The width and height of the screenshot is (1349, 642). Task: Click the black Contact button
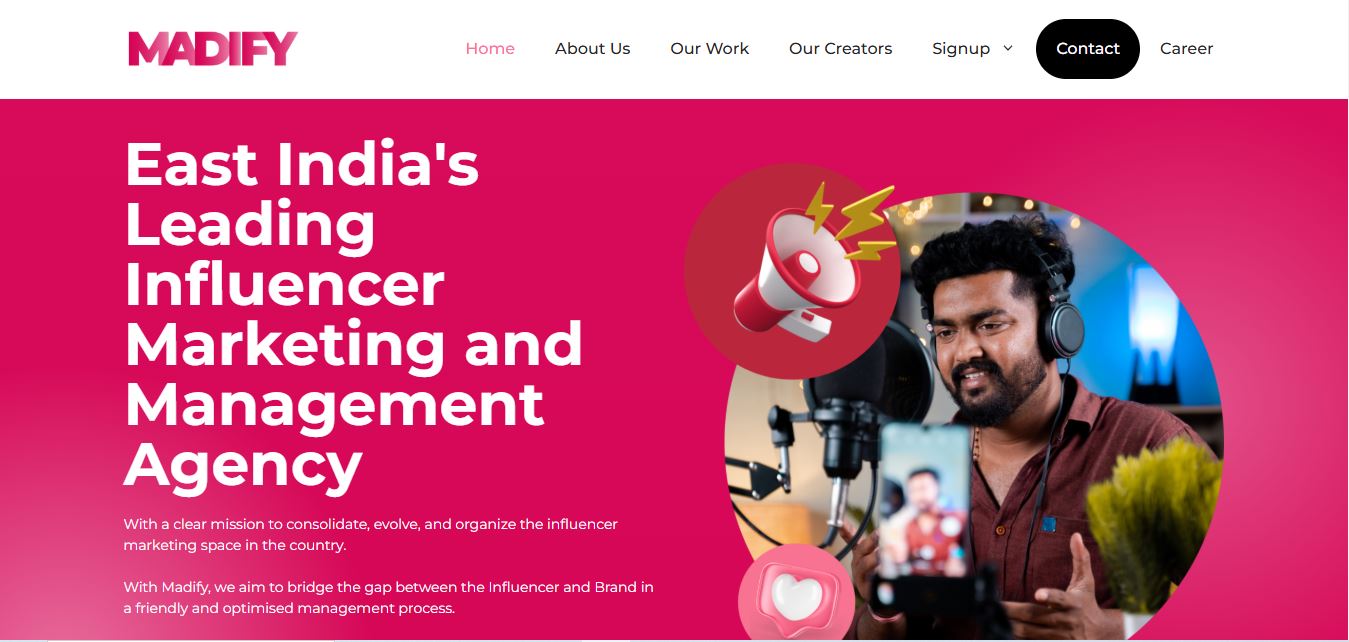pos(1088,48)
